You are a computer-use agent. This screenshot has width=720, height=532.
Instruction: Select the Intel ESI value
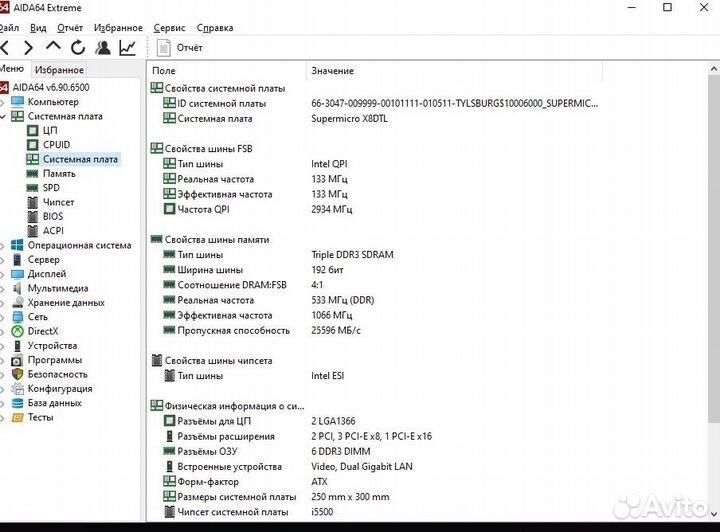[327, 376]
